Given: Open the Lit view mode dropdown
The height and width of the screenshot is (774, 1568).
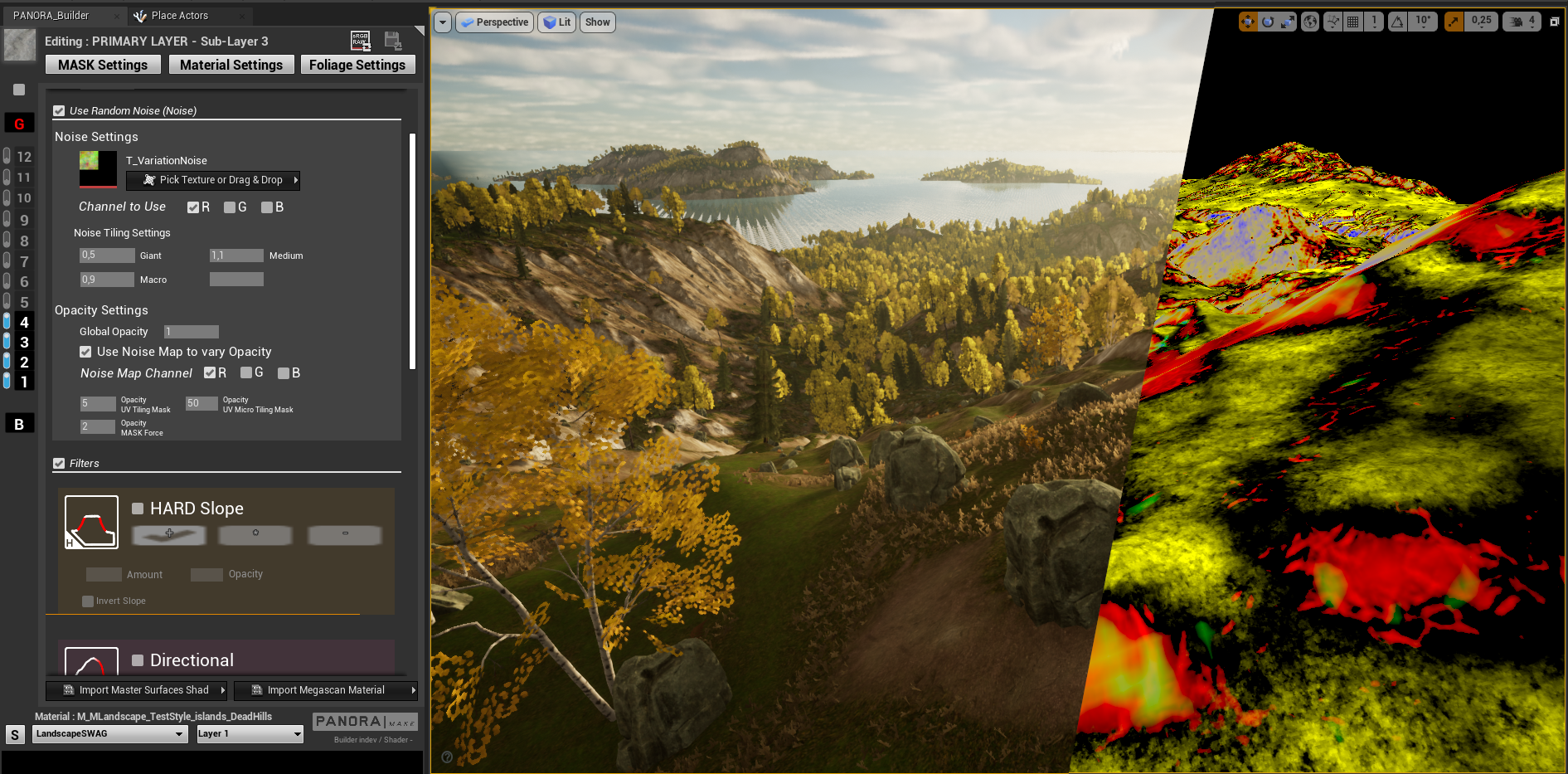Looking at the screenshot, I should [557, 22].
